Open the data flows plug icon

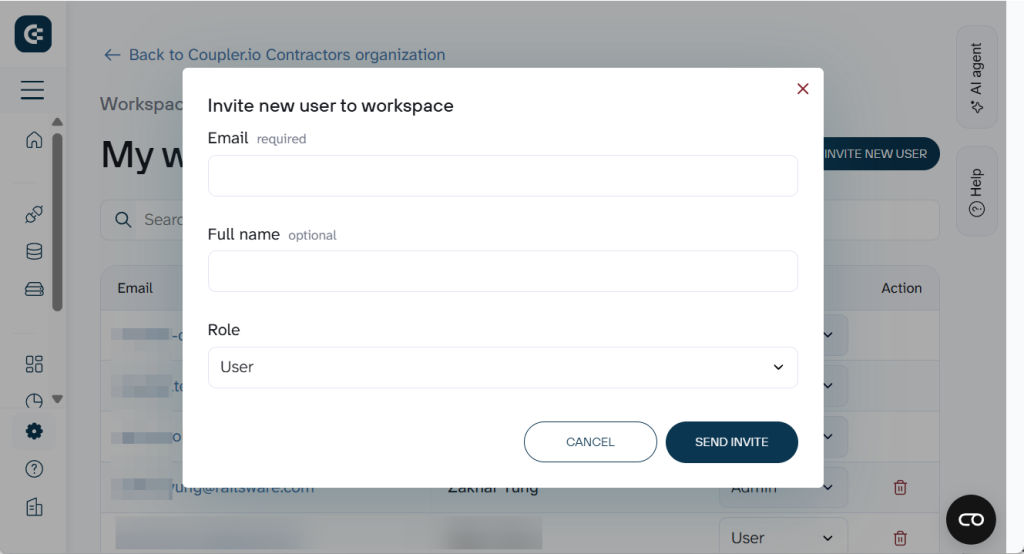34,214
